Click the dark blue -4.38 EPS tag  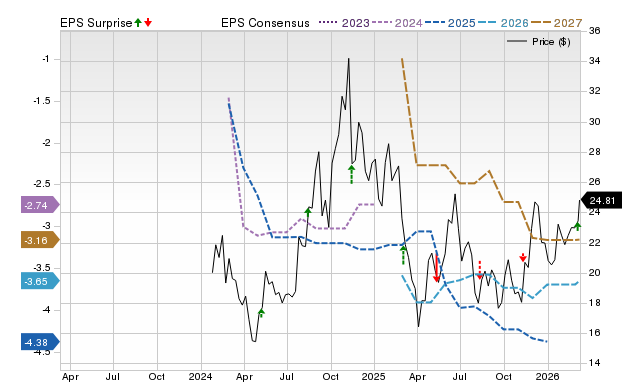pos(40,342)
